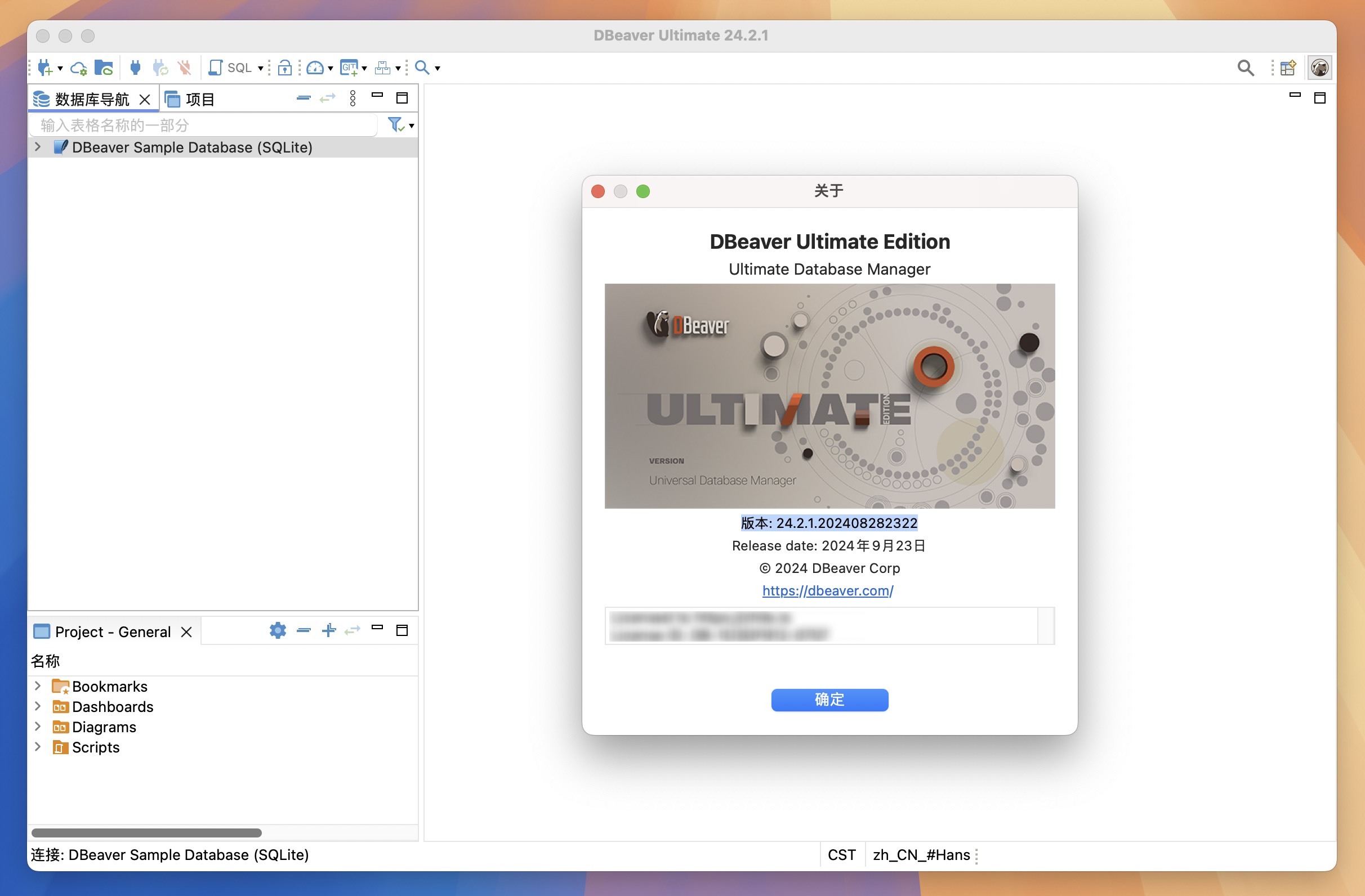1365x896 pixels.
Task: Open the dropdown arrow beside New Connection
Action: pos(60,68)
